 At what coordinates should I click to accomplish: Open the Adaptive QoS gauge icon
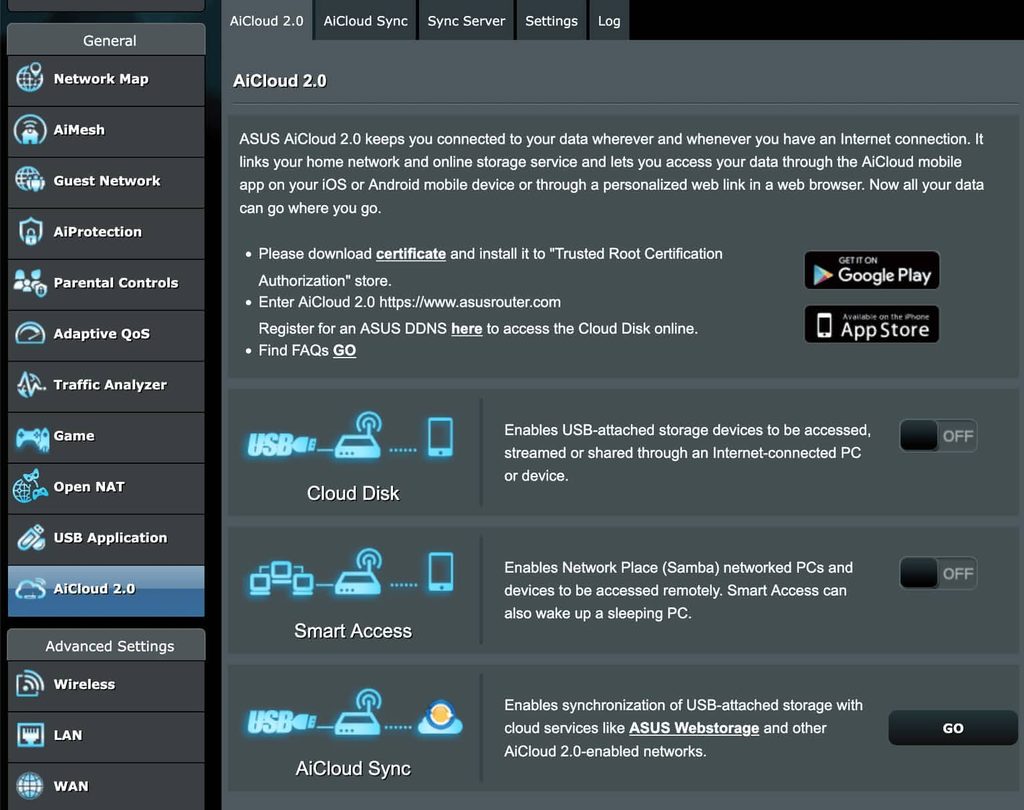click(30, 333)
